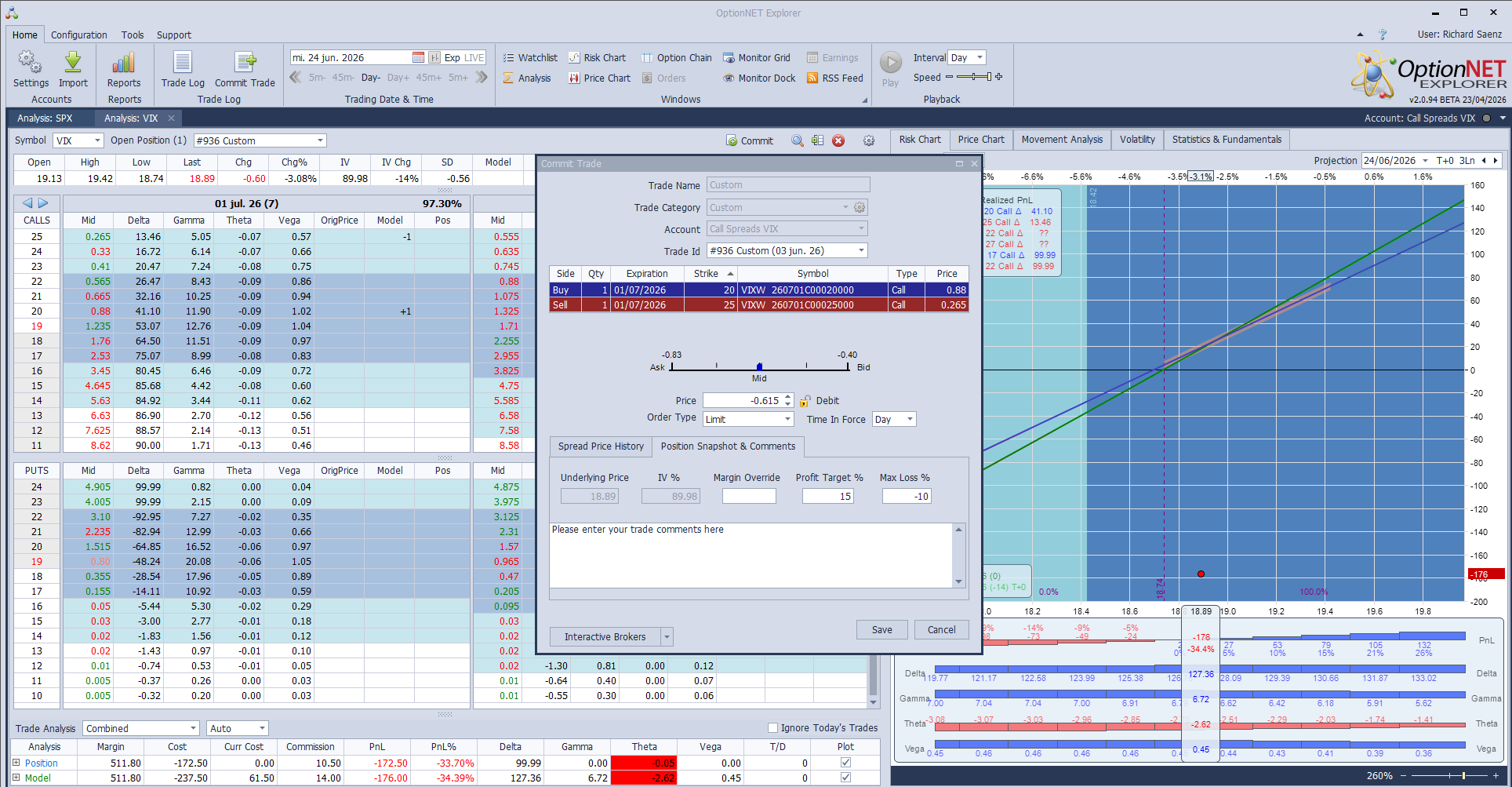Image resolution: width=1512 pixels, height=787 pixels.
Task: Adjust the playback Speed slider
Action: pos(974,77)
